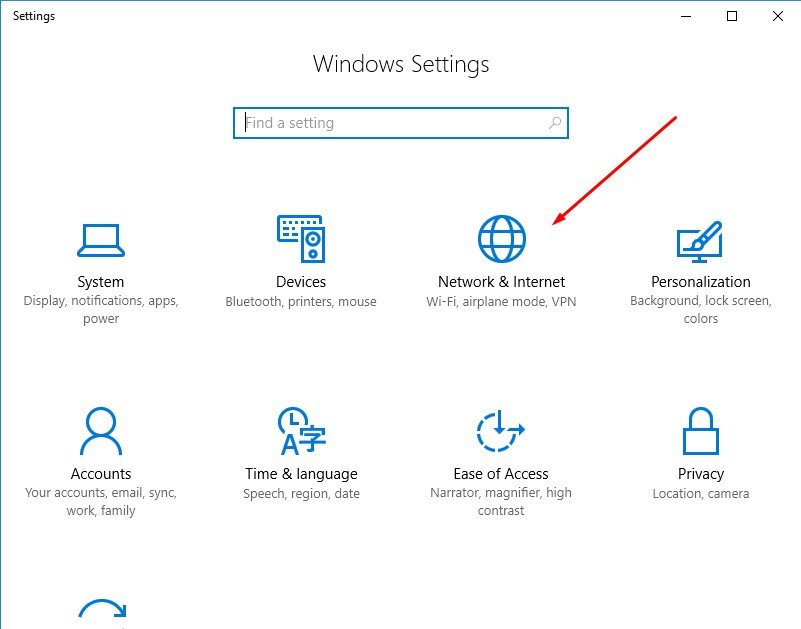Select the Wi-Fi, airplane mode, VPN text
The image size is (801, 629).
pos(500,299)
